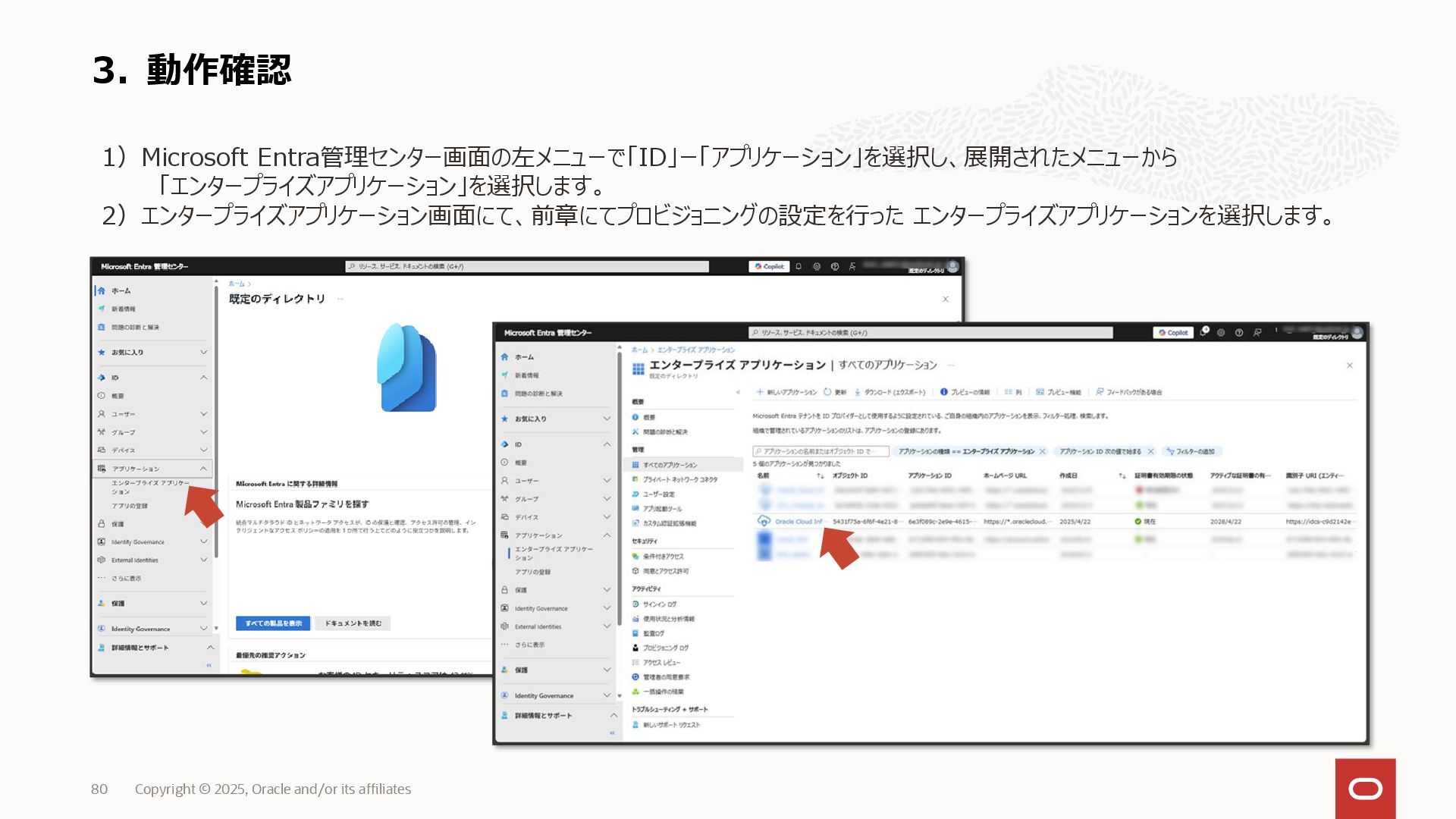Screen dimensions: 1456x819
Task: Collapse the resource menu next to 概要 heading
Action: tap(738, 392)
